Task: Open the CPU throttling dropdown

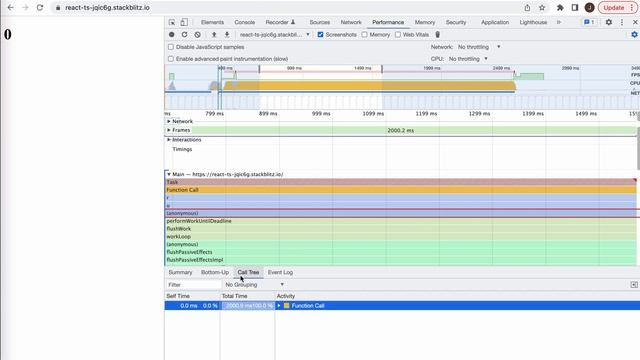Action: click(468, 59)
